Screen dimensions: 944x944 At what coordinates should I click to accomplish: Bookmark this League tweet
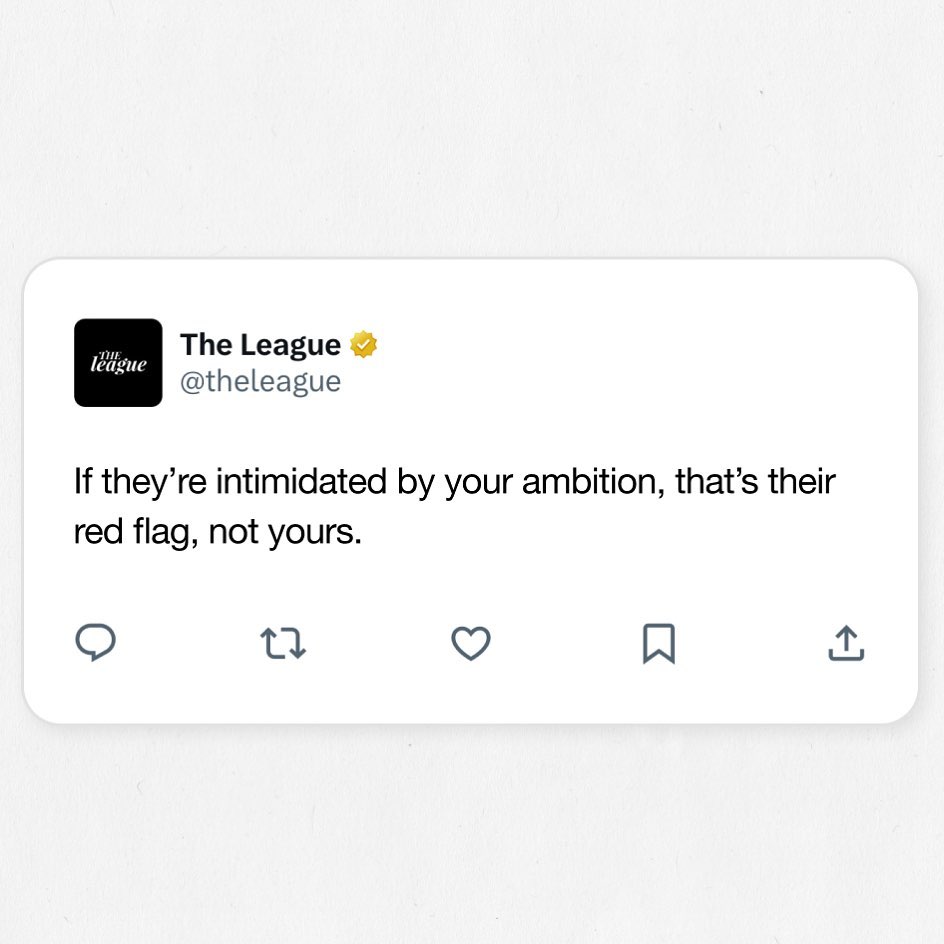659,644
